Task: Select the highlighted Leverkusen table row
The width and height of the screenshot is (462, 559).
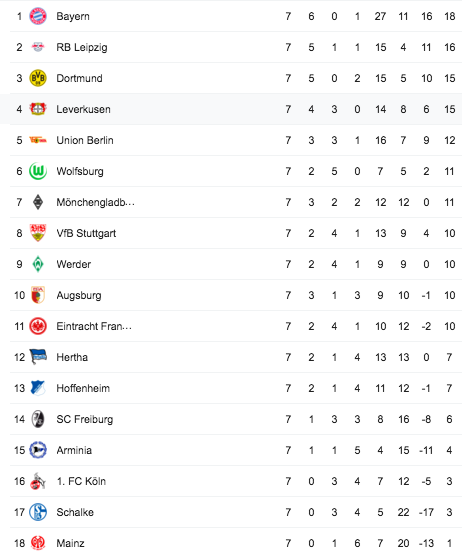Action: point(231,109)
